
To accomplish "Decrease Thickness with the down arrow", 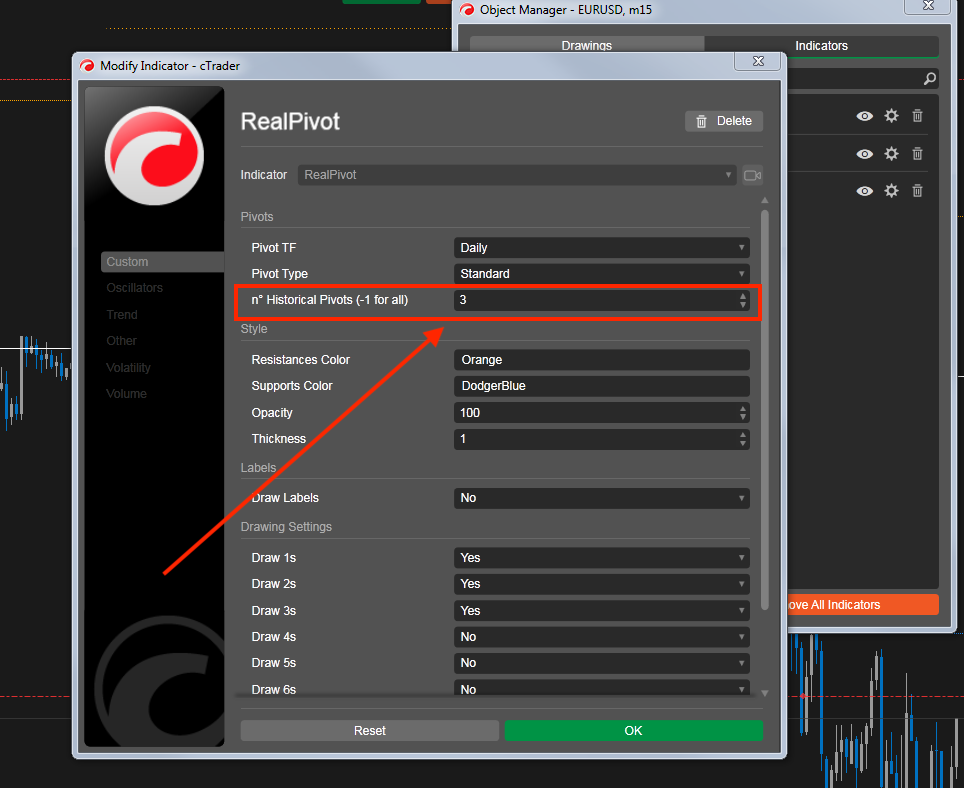I will [x=743, y=443].
